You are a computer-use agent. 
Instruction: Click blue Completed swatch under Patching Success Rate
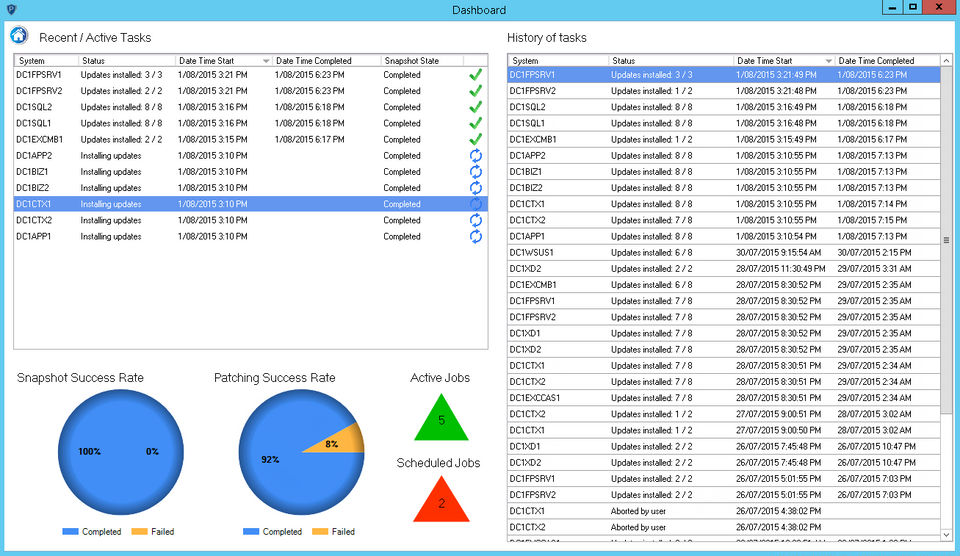(251, 532)
